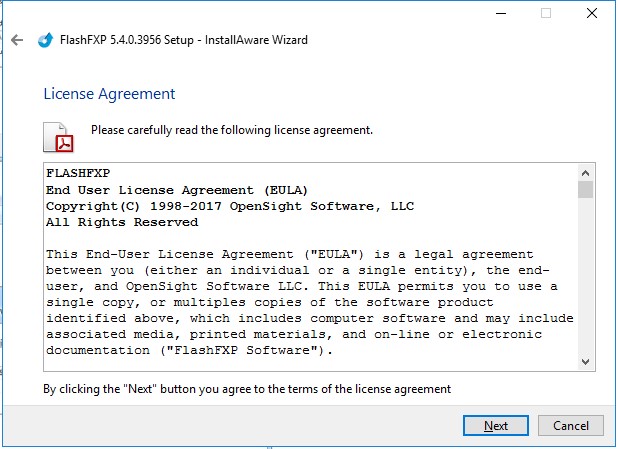Click the empty scrollbar track below the thumb
This screenshot has width=618, height=449.
point(586,280)
